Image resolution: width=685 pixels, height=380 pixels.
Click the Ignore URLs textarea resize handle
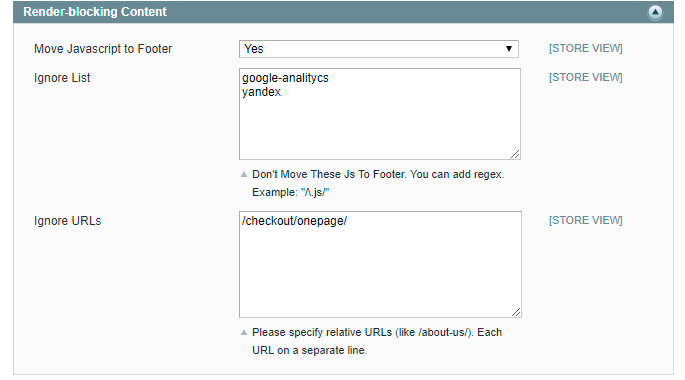click(516, 312)
